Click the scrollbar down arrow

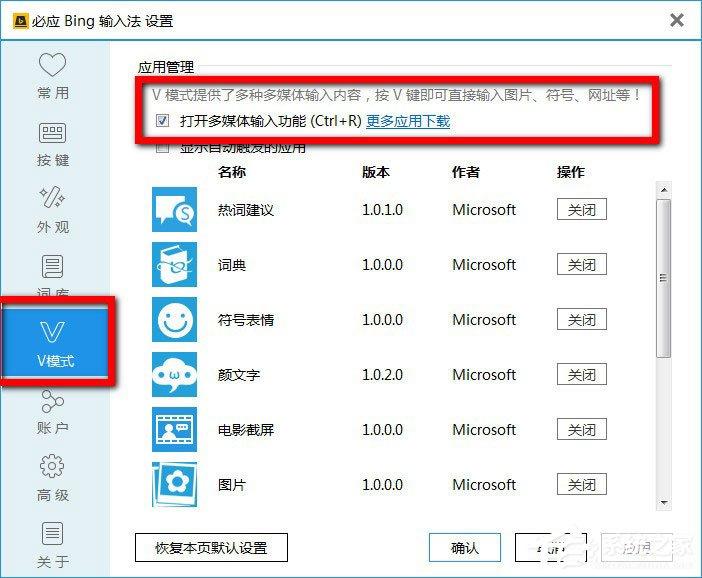pyautogui.click(x=663, y=503)
